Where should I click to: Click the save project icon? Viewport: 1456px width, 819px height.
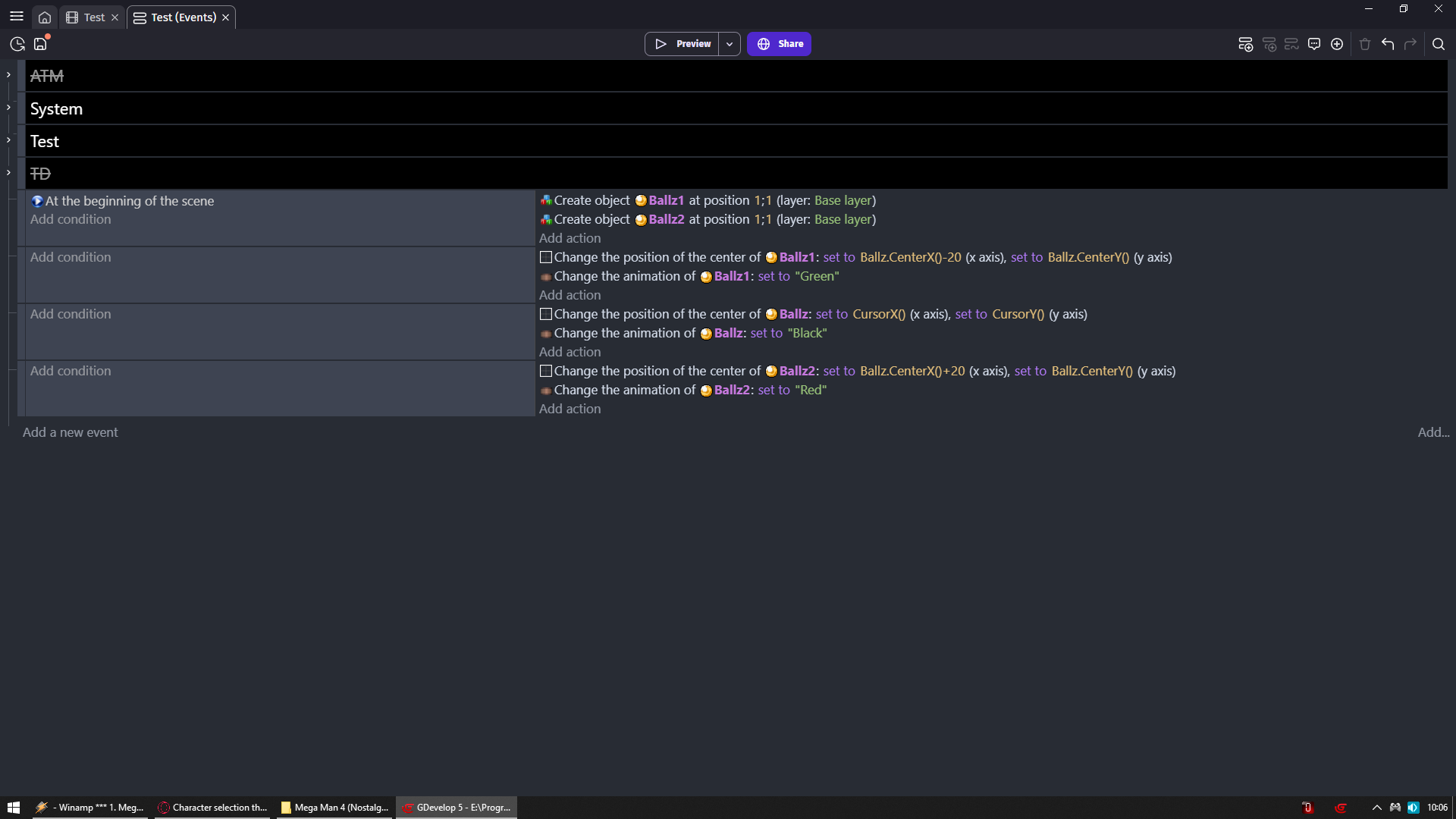[x=40, y=44]
